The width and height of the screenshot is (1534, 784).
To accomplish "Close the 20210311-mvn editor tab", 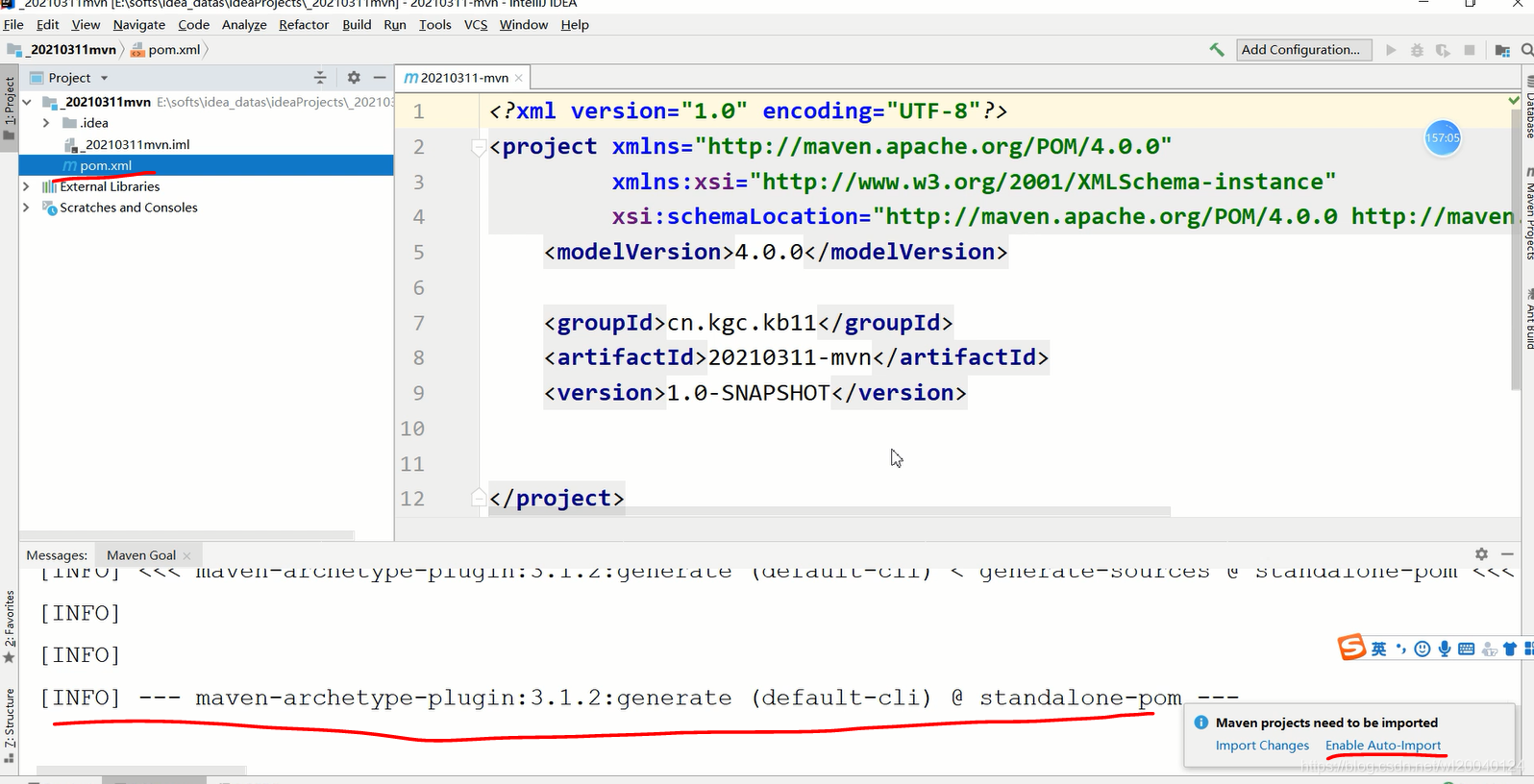I will [519, 78].
